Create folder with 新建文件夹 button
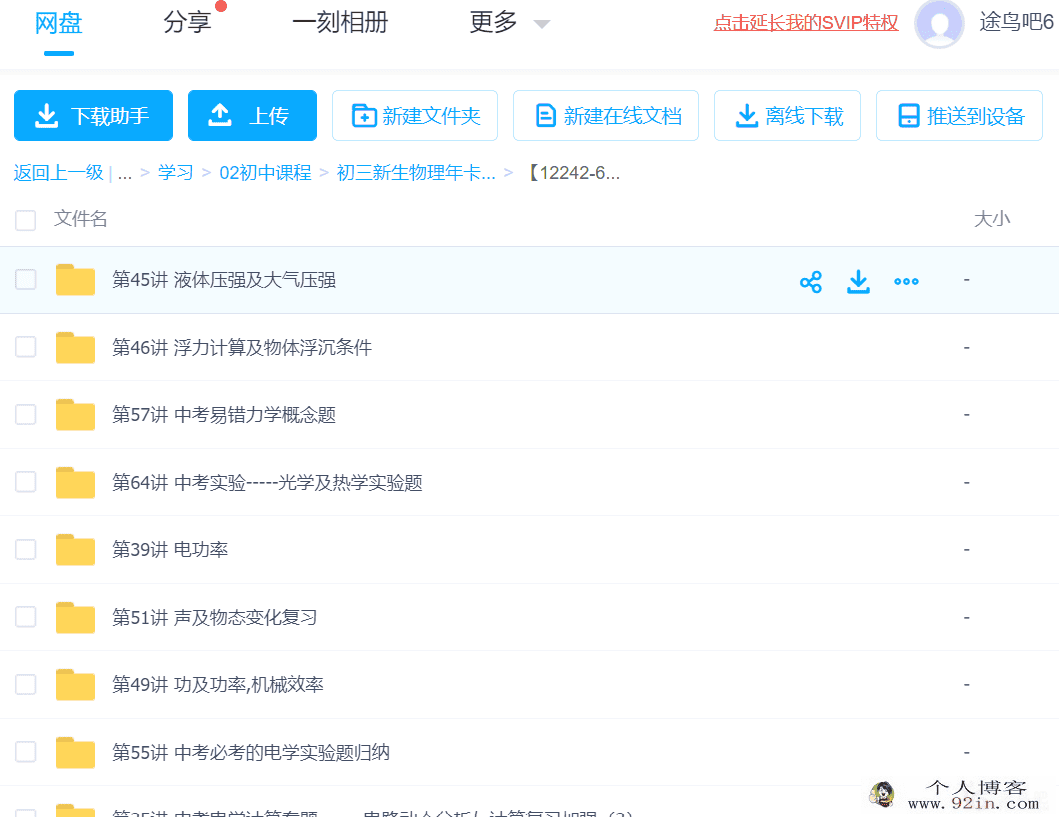Viewport: 1059px width, 817px height. click(x=415, y=115)
